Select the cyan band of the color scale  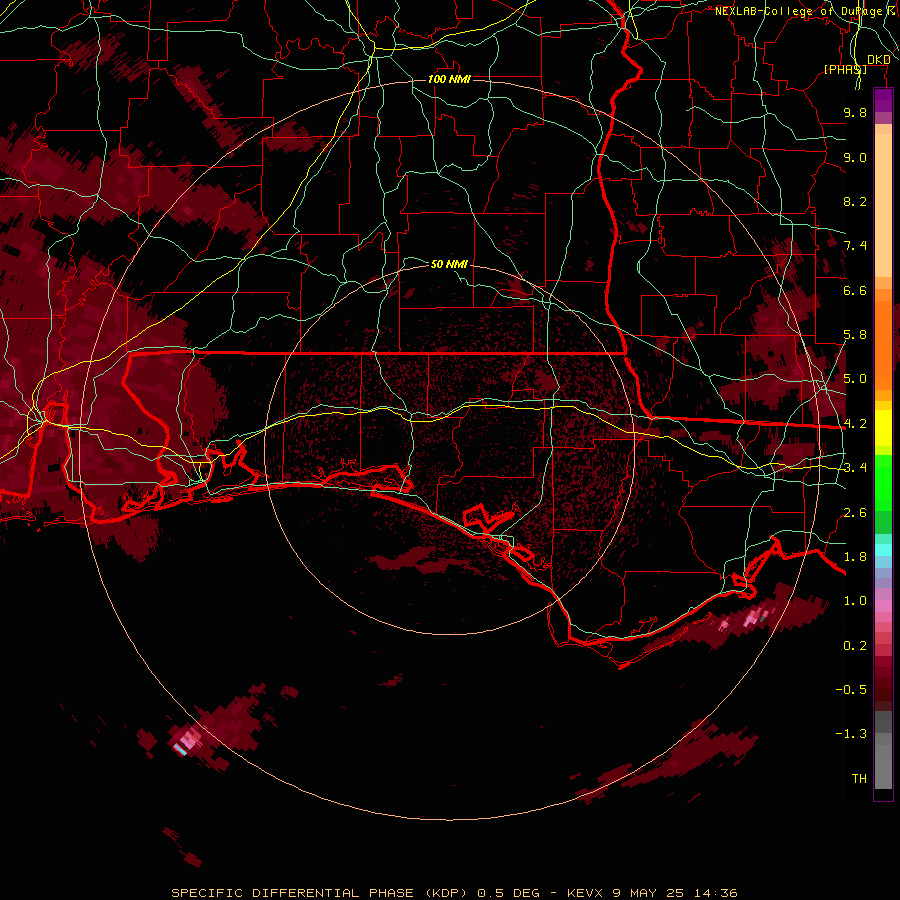click(883, 550)
